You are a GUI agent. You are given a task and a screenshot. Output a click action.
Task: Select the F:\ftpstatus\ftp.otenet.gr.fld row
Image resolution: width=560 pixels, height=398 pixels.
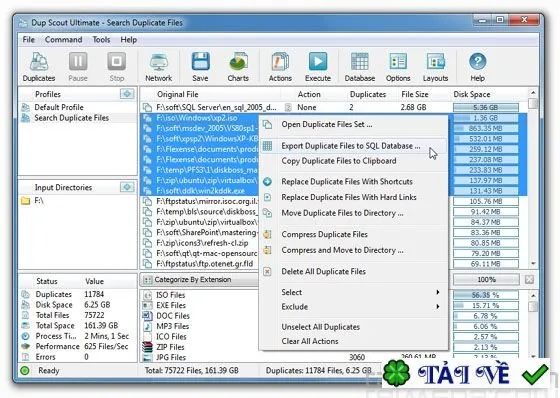(x=199, y=264)
